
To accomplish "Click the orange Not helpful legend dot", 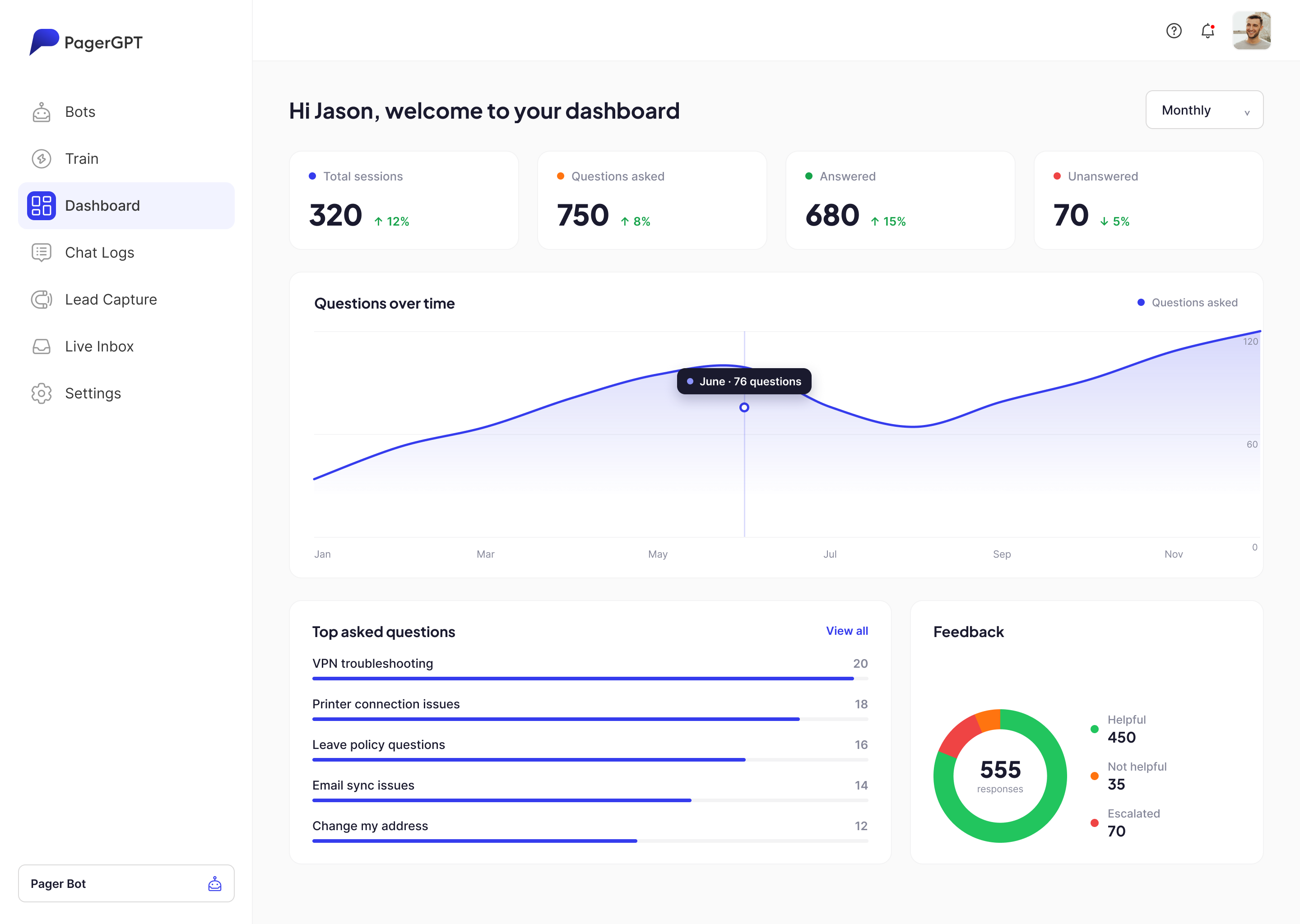I will click(1095, 776).
